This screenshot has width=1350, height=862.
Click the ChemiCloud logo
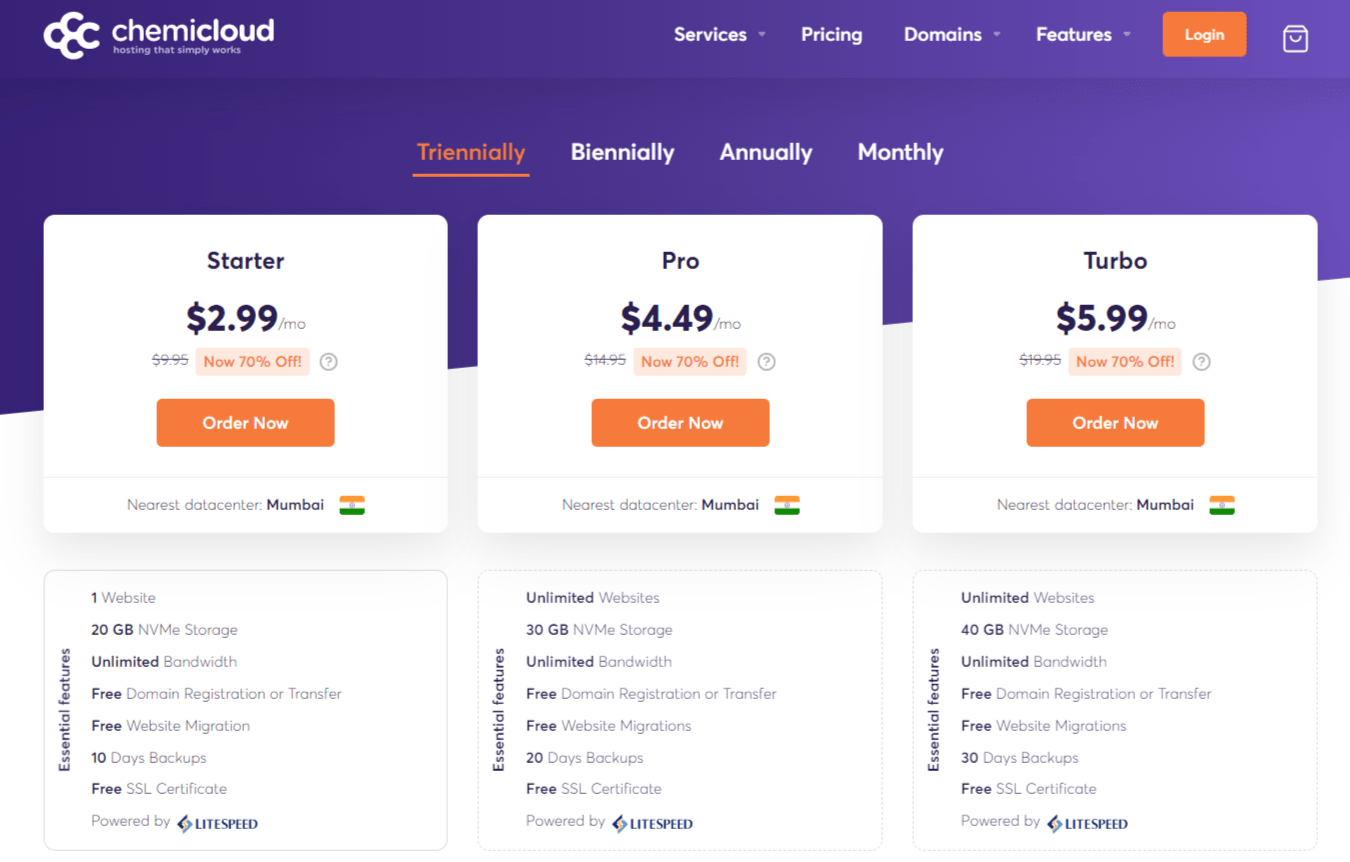[159, 34]
